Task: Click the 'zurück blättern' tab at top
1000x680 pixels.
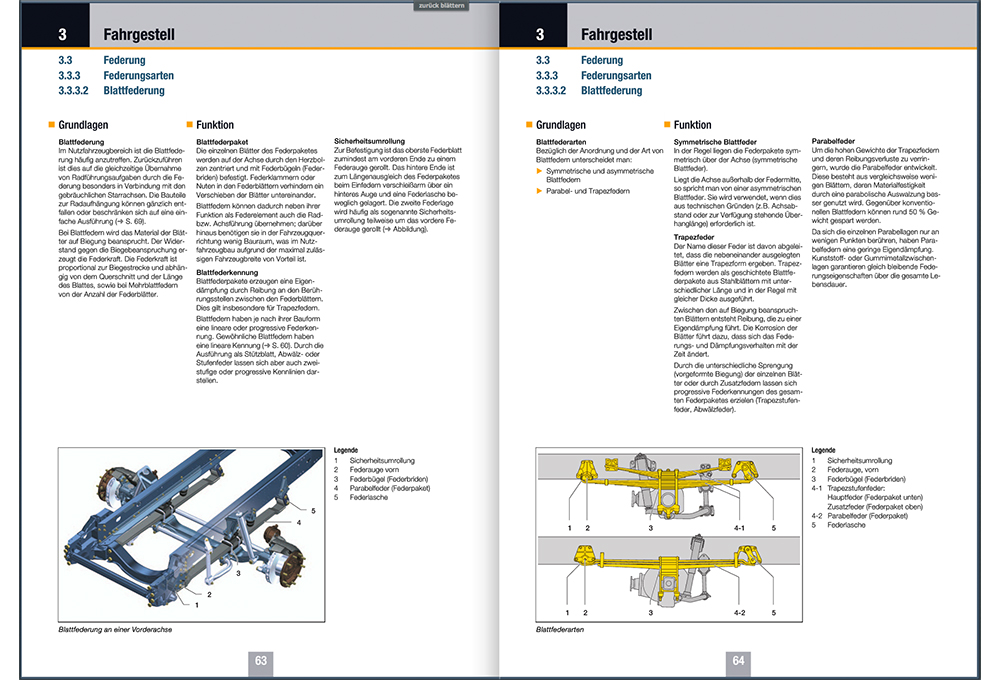Action: point(447,5)
